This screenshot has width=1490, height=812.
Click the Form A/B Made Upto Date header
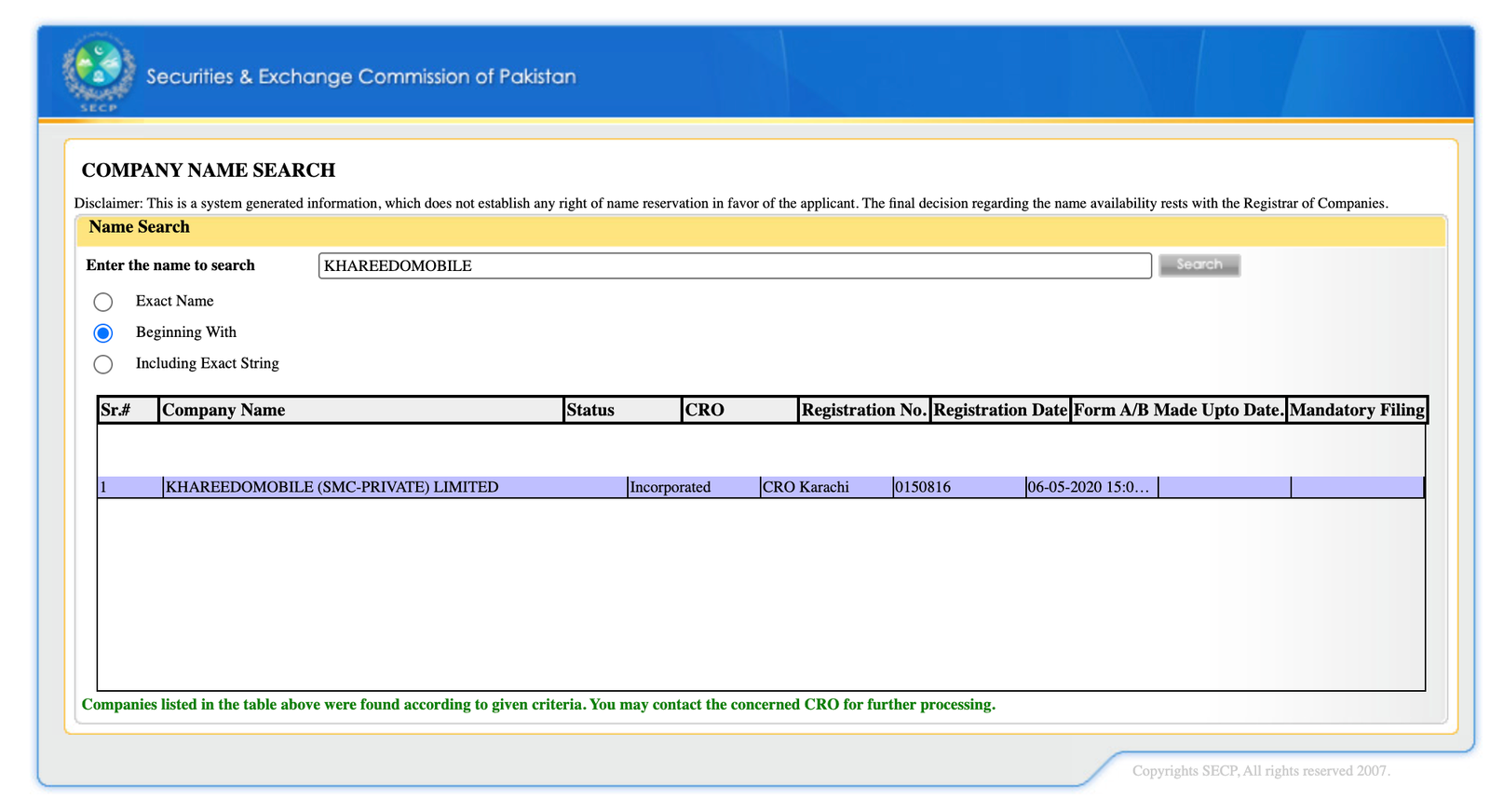point(1179,410)
